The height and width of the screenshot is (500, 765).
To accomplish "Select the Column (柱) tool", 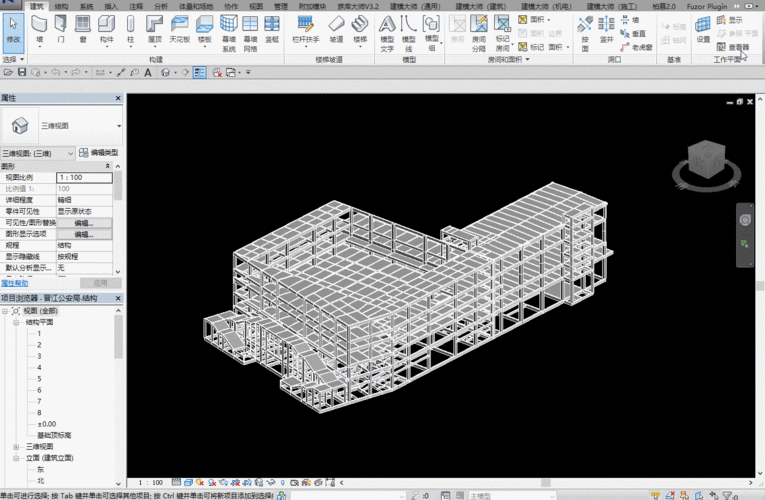I will [130, 30].
